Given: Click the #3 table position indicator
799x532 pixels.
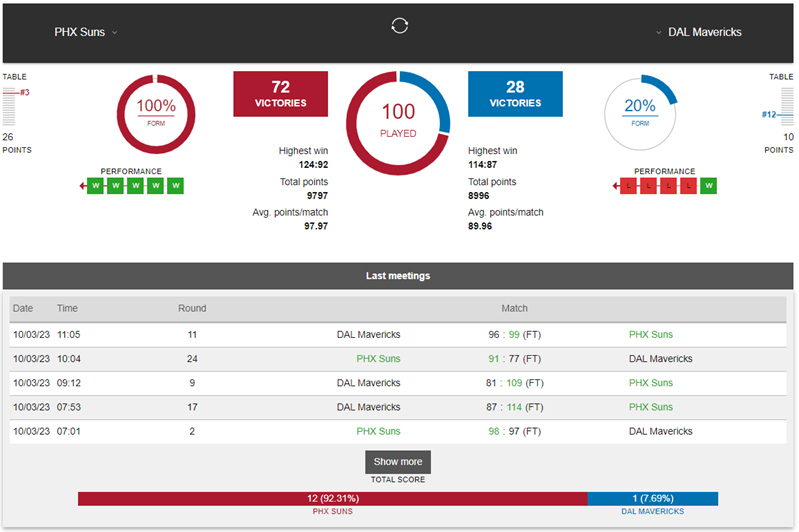Looking at the screenshot, I should 23,93.
